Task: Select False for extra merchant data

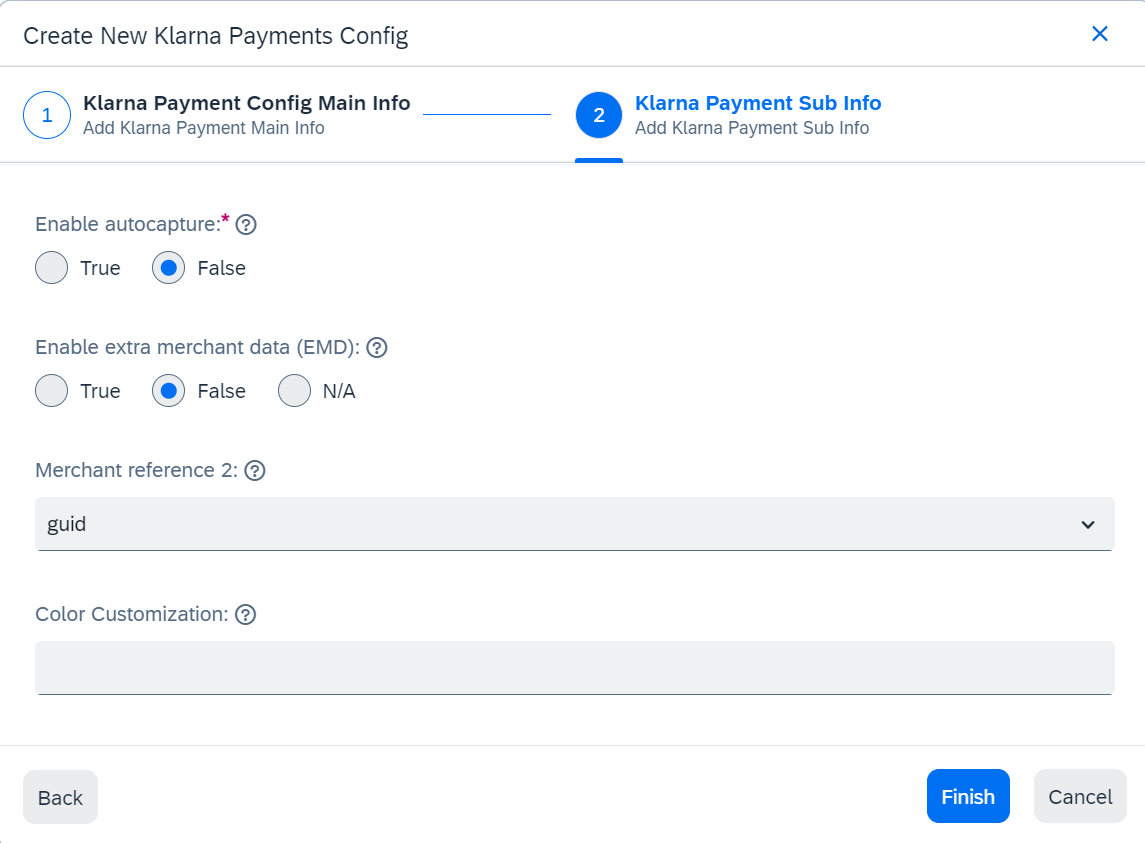Action: click(x=169, y=392)
